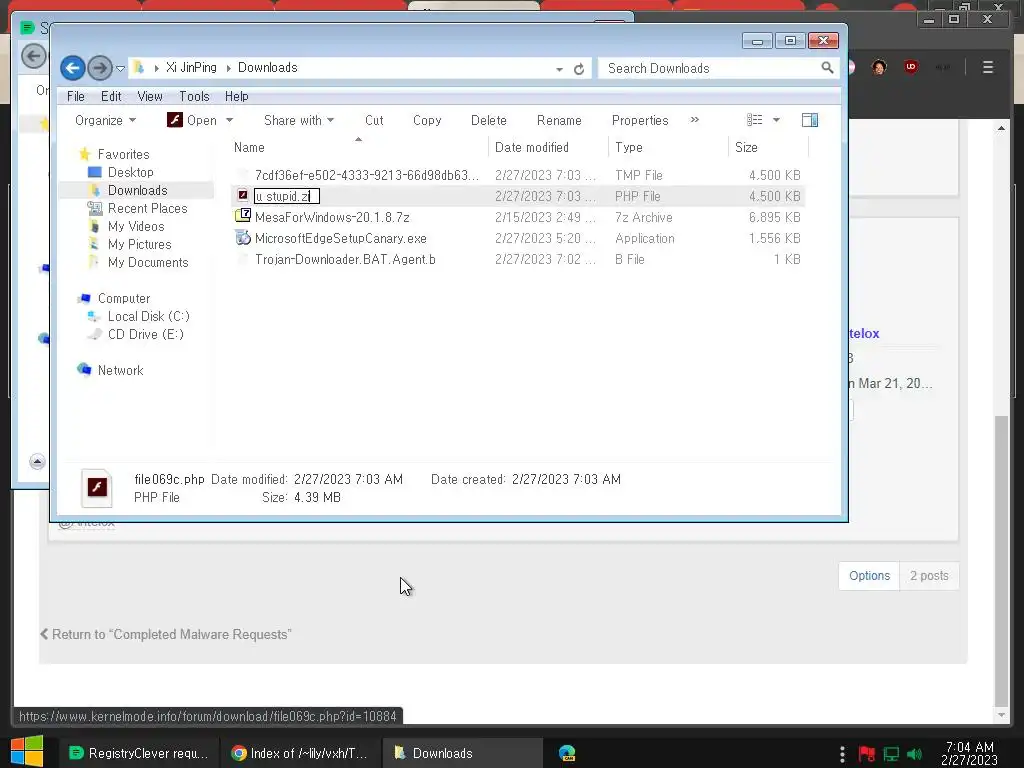Switch to Chrome Index of taskbar window
1024x768 pixels.
[298, 753]
